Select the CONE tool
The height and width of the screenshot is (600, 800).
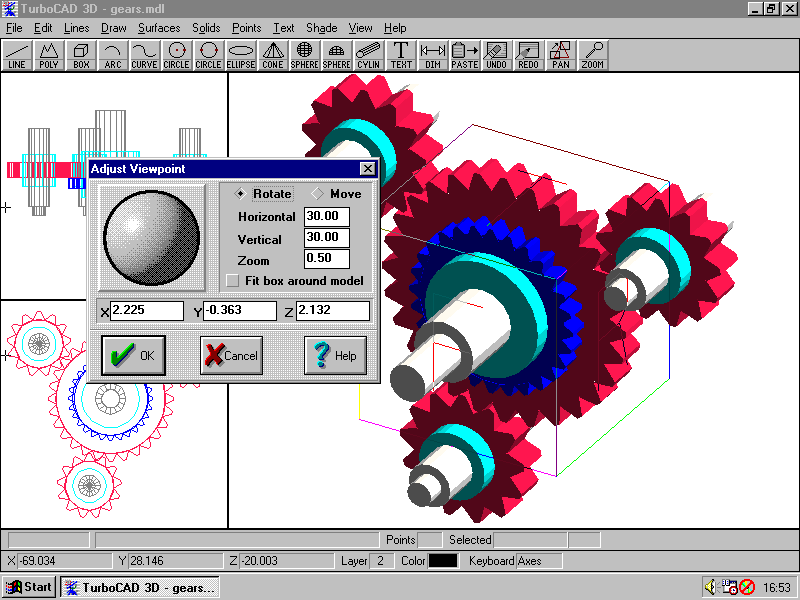272,55
